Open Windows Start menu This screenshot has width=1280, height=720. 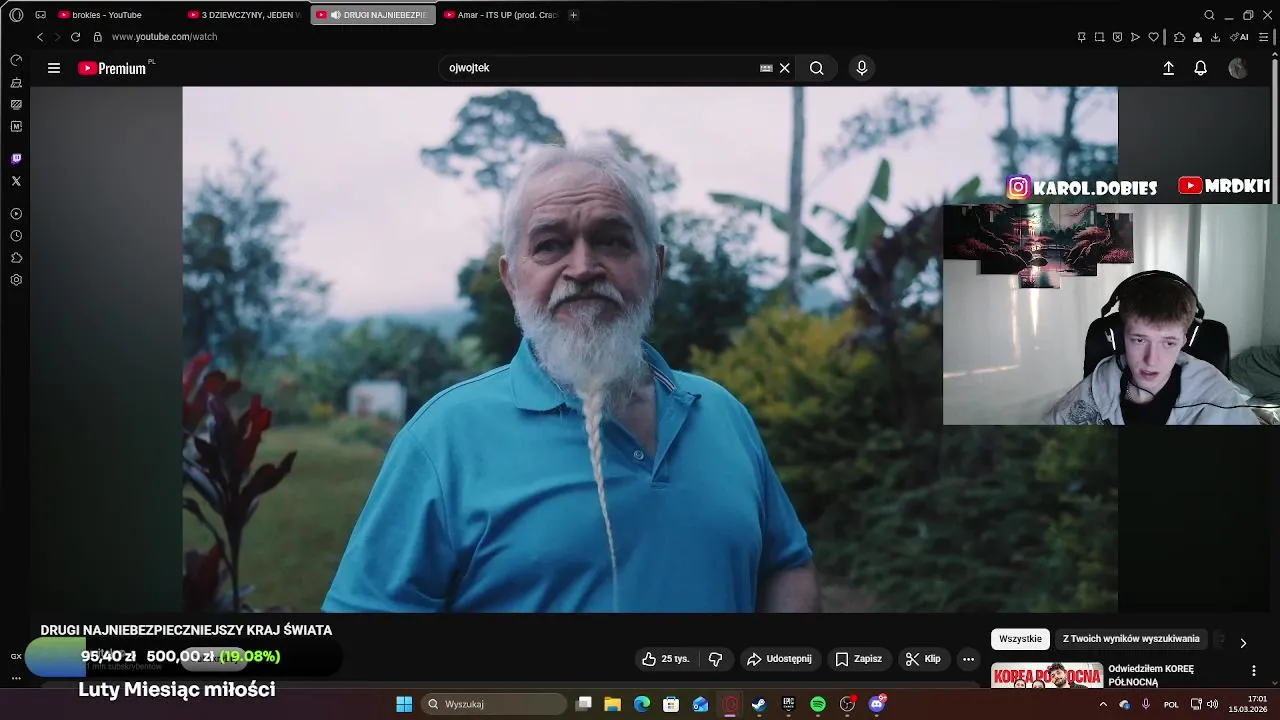coord(404,704)
